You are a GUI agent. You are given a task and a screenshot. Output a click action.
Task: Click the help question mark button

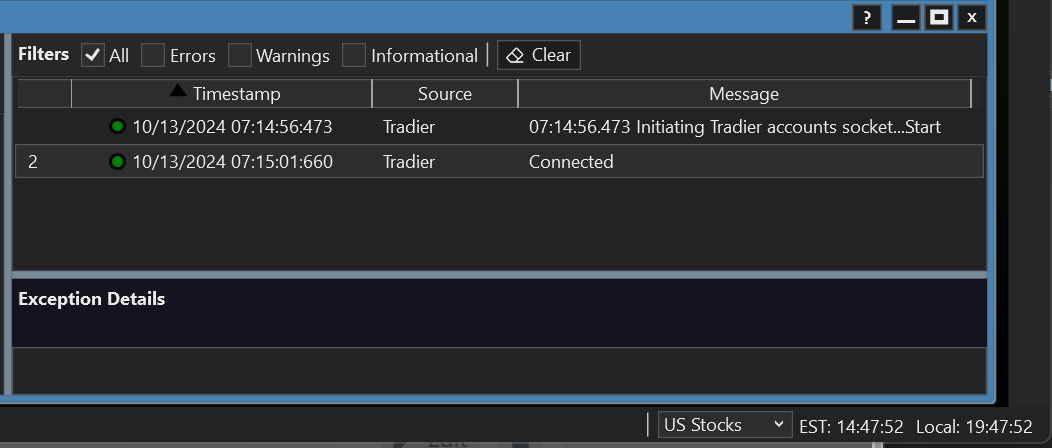867,18
